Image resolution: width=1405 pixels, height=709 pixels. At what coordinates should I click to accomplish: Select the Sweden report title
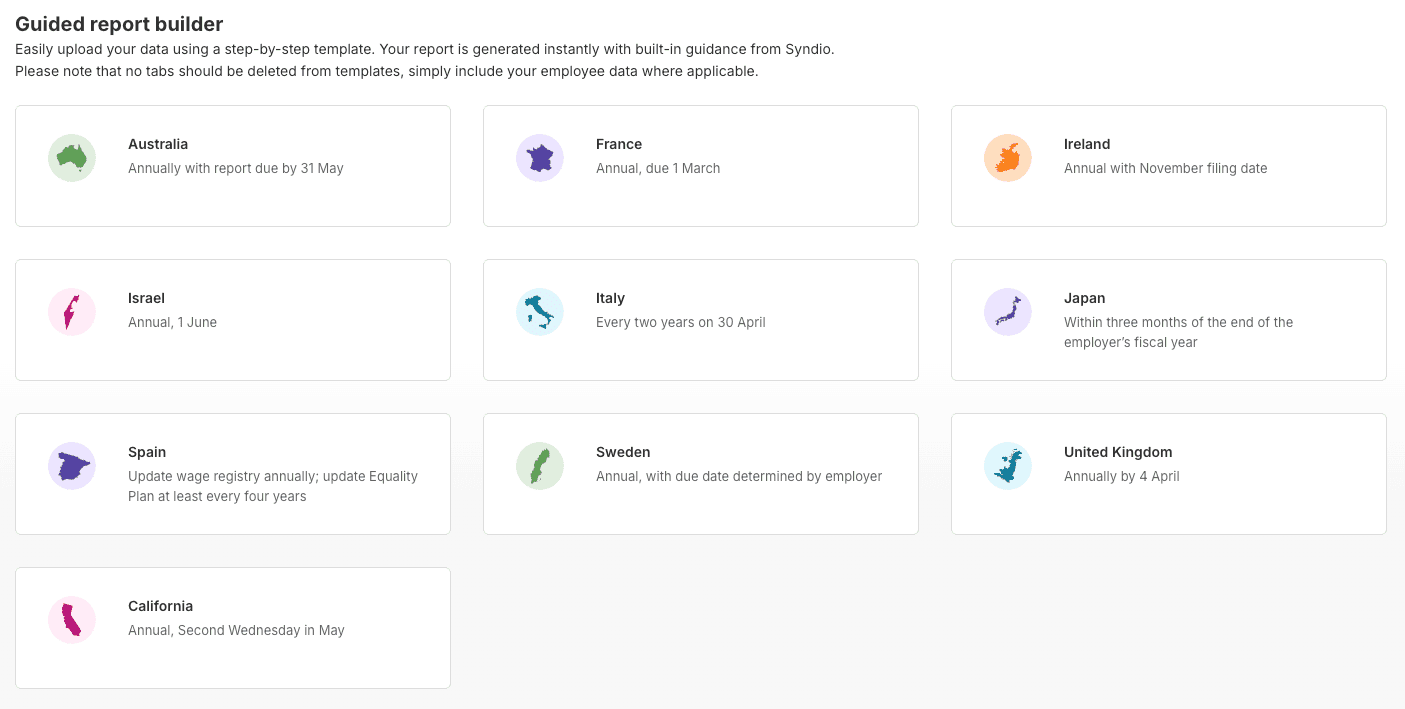tap(623, 452)
